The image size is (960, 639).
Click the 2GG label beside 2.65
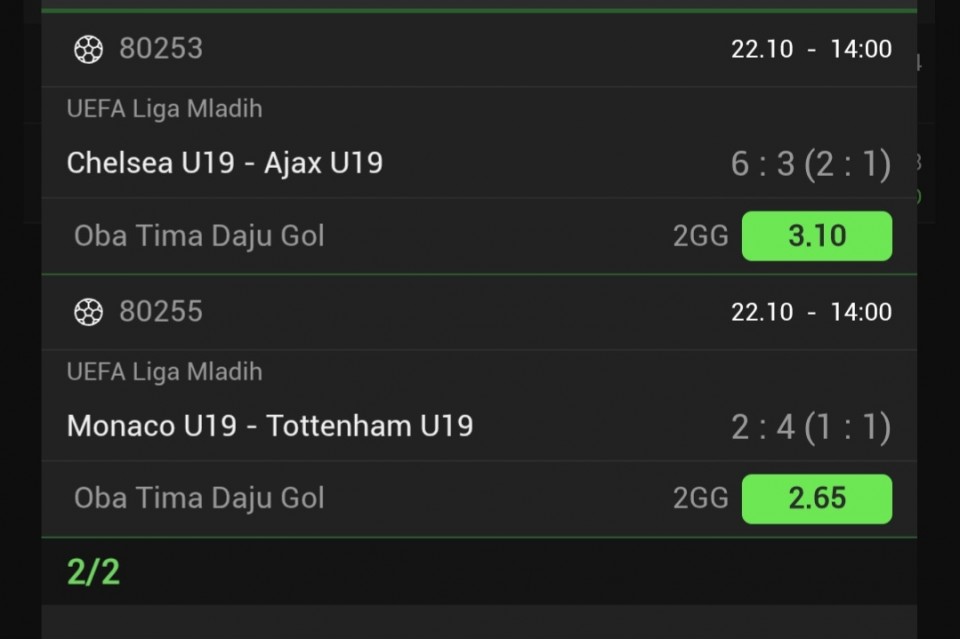pos(700,499)
